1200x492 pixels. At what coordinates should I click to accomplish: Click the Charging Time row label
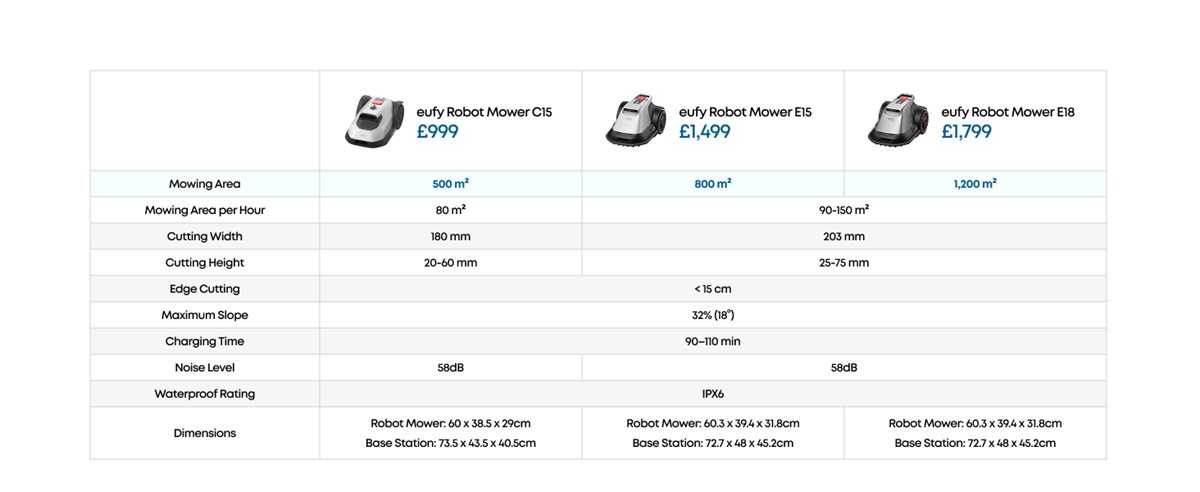[x=205, y=341]
